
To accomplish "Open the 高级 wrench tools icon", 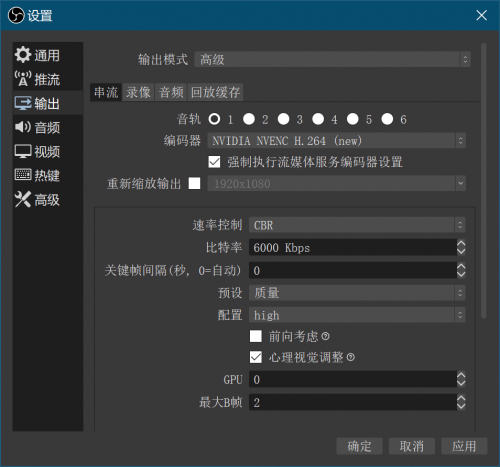I will (23, 199).
